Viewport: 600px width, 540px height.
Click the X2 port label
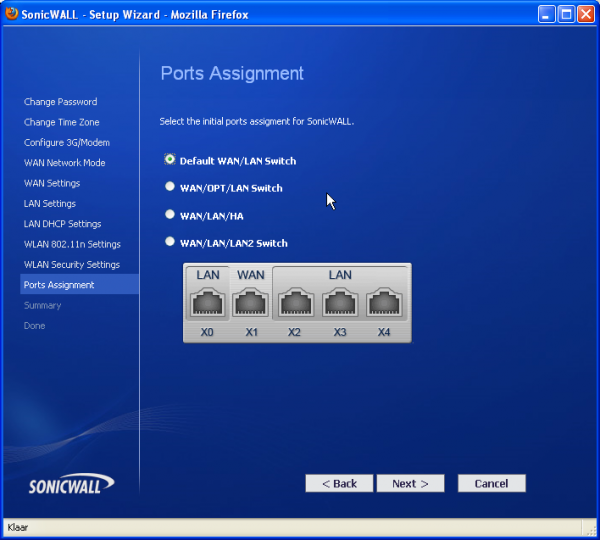click(294, 332)
